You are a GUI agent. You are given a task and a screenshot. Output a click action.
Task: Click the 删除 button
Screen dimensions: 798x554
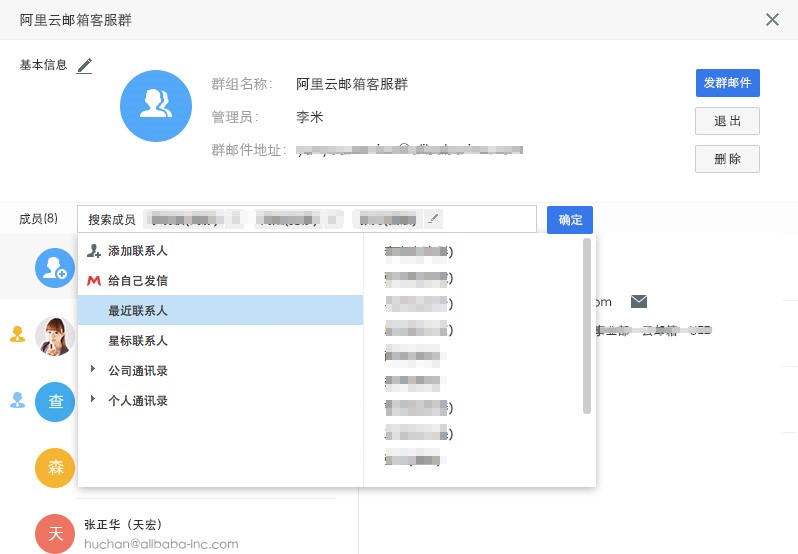pos(727,159)
